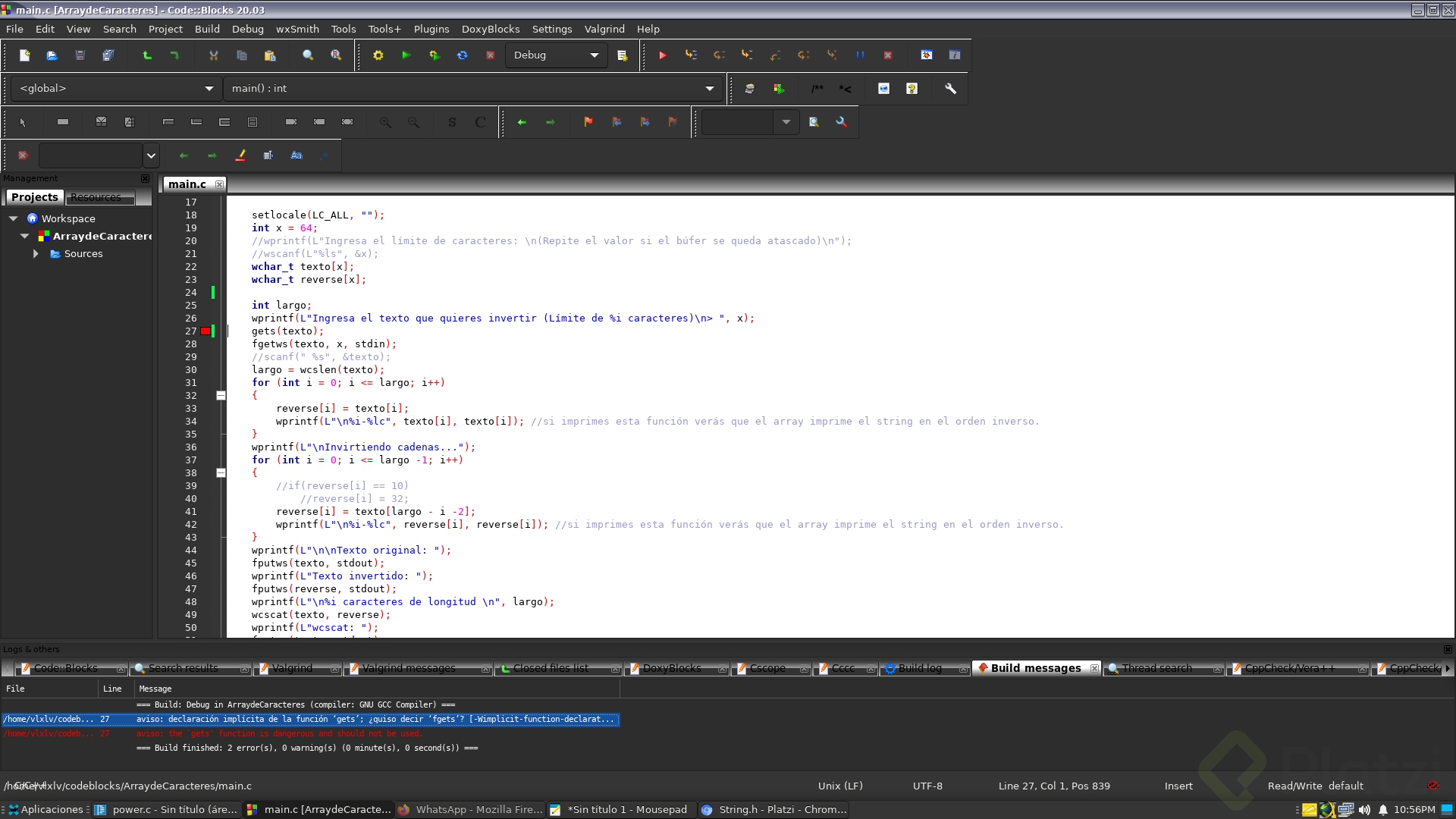Toggle bookmark with the red flag icon
Screen dimensions: 1456x819
click(588, 122)
